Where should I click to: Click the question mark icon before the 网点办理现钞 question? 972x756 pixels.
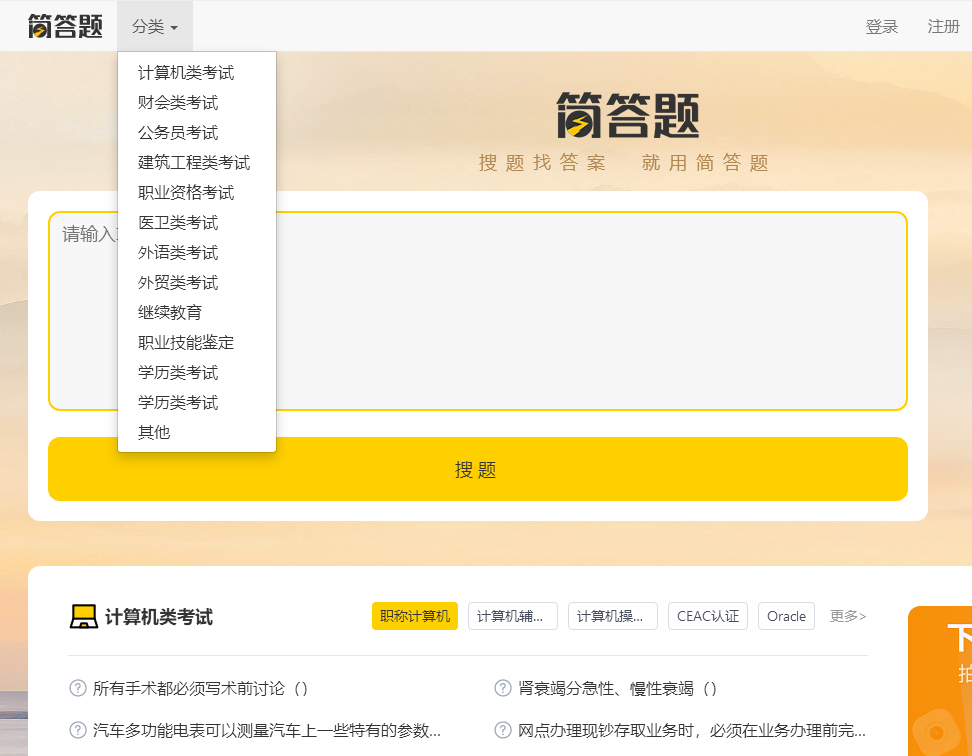click(x=501, y=728)
